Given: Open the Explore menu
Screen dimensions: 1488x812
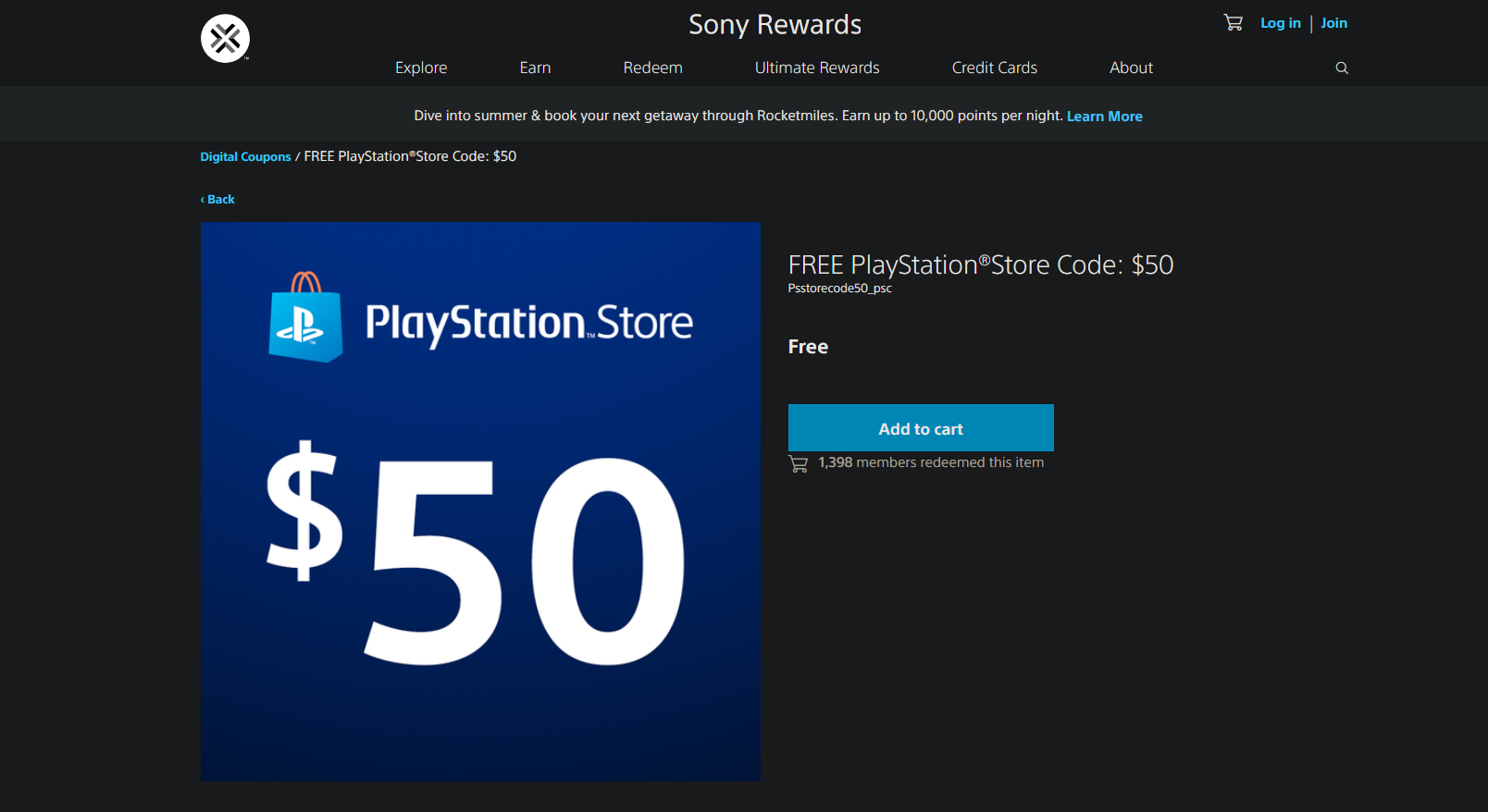Looking at the screenshot, I should [421, 68].
